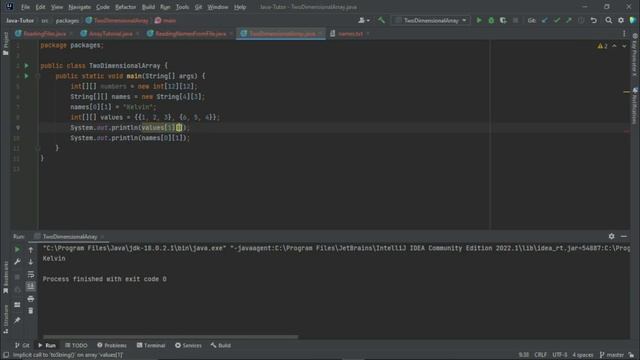Viewport: 640px width, 360px height.
Task: Open the TwoDimensionalArray run configuration dropdown
Action: coord(431,20)
